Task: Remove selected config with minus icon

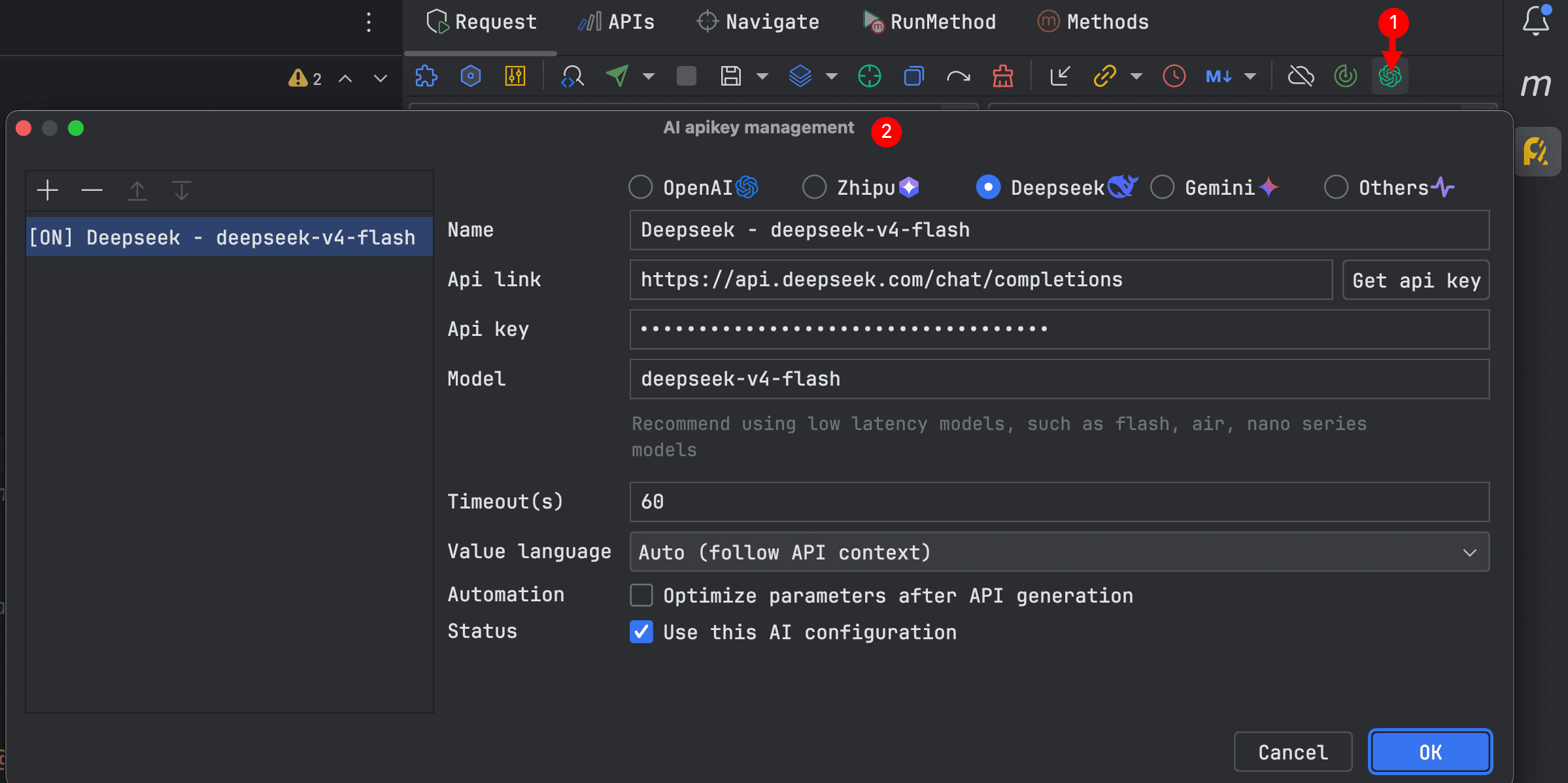Action: [x=92, y=191]
